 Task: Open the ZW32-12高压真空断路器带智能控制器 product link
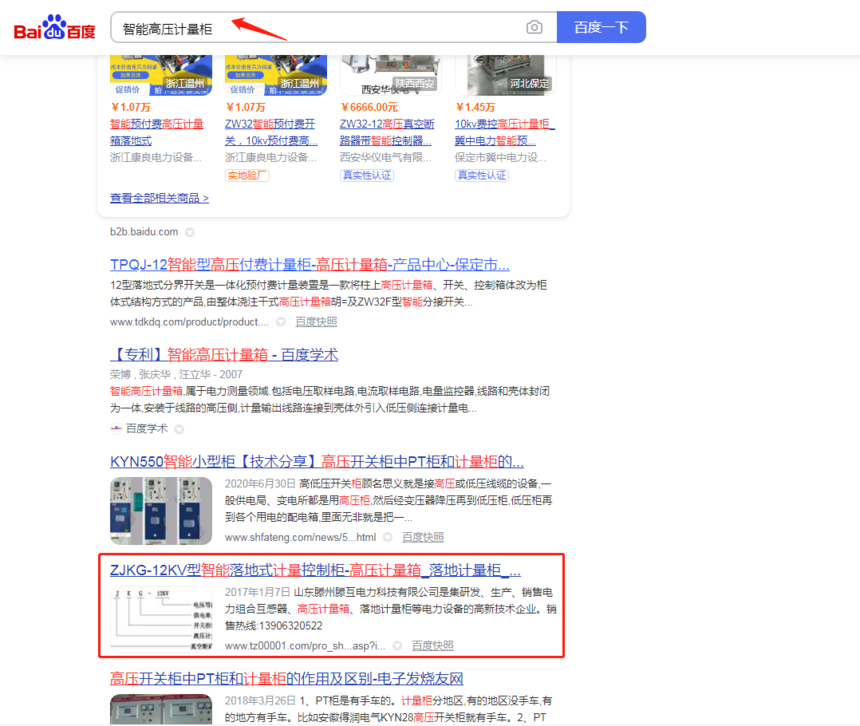387,133
